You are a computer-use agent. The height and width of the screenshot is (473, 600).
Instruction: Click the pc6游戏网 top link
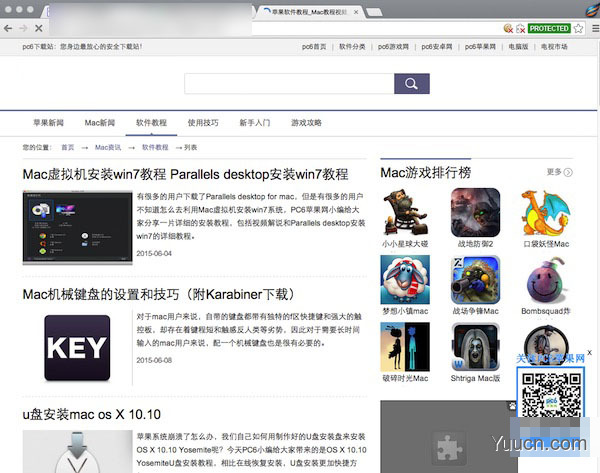tap(393, 47)
